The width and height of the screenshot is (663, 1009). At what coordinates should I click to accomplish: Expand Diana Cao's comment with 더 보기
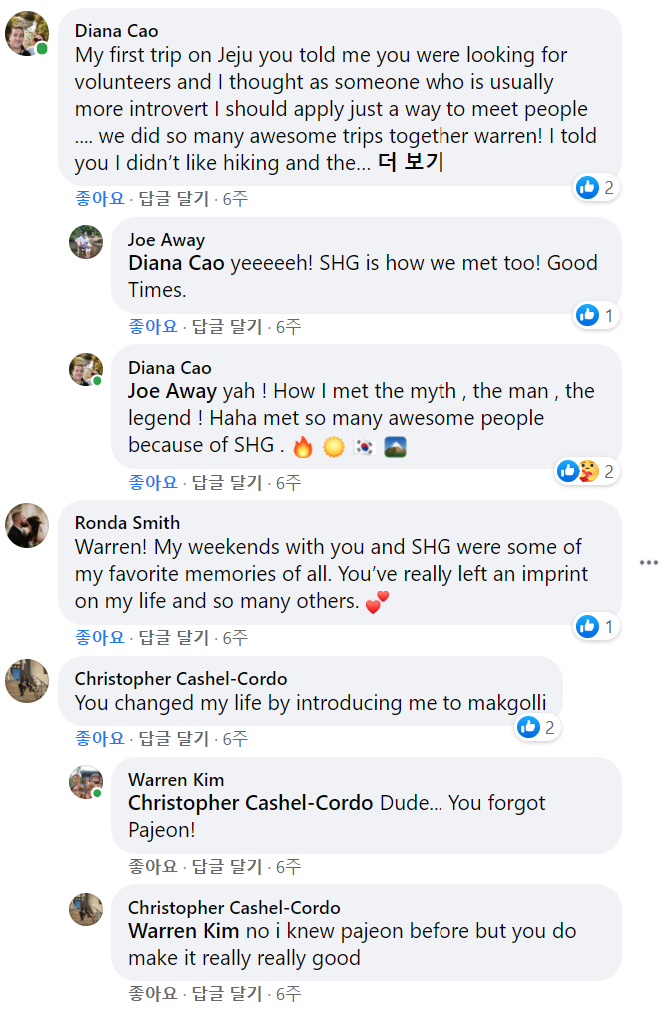tap(410, 163)
